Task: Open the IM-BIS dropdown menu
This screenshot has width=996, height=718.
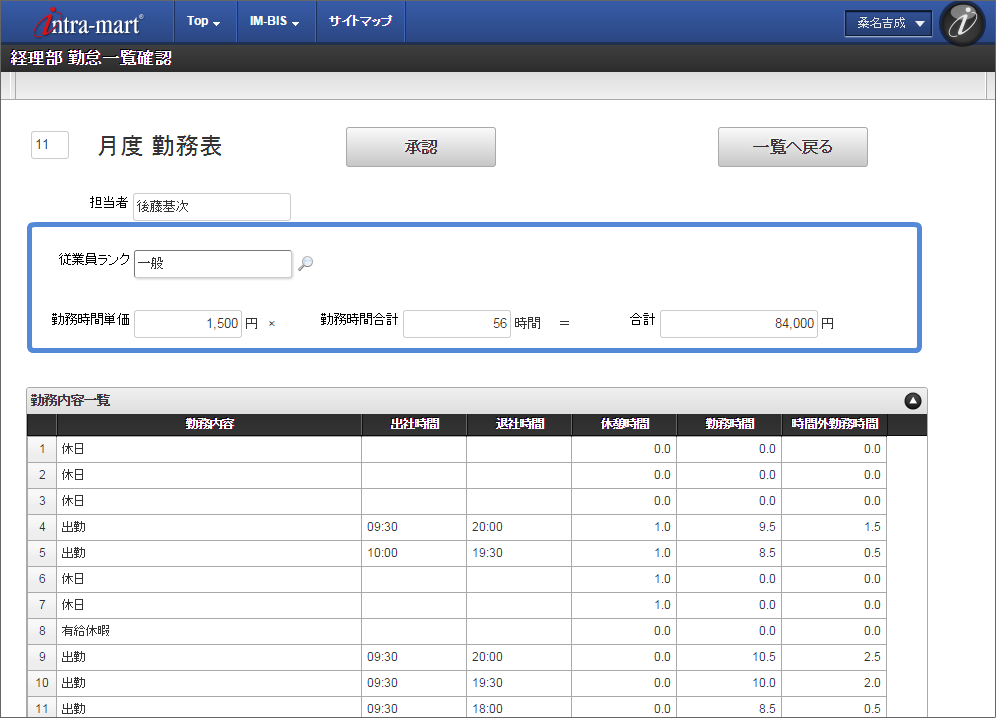Action: (275, 21)
